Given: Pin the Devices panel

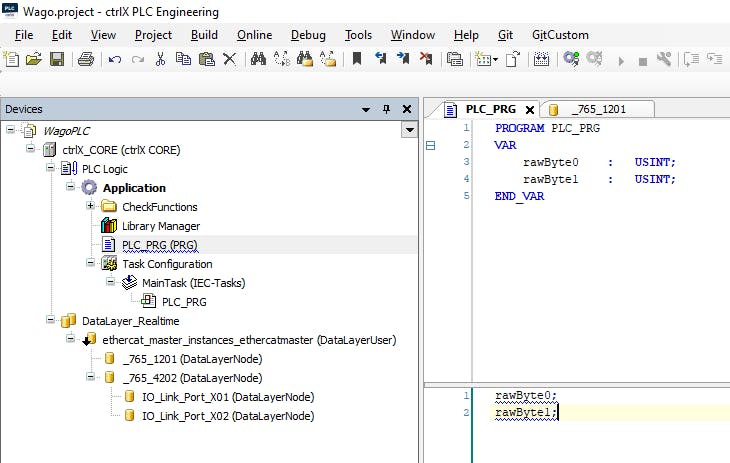Looking at the screenshot, I should point(386,109).
